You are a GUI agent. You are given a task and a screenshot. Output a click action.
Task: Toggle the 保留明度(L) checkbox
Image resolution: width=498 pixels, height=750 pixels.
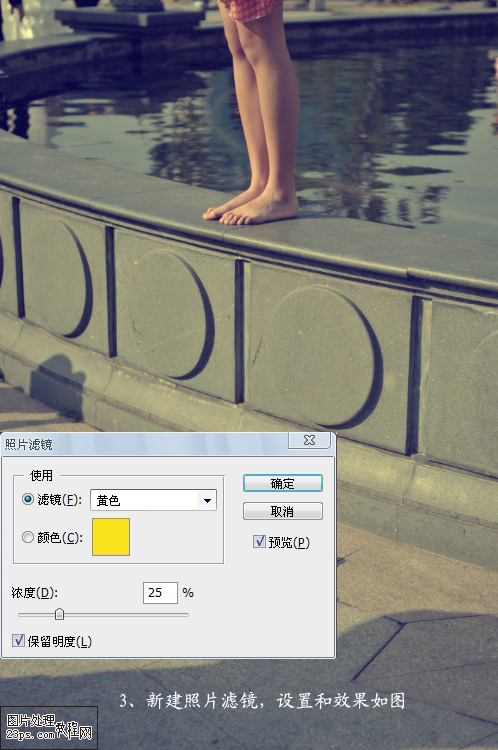pos(18,640)
